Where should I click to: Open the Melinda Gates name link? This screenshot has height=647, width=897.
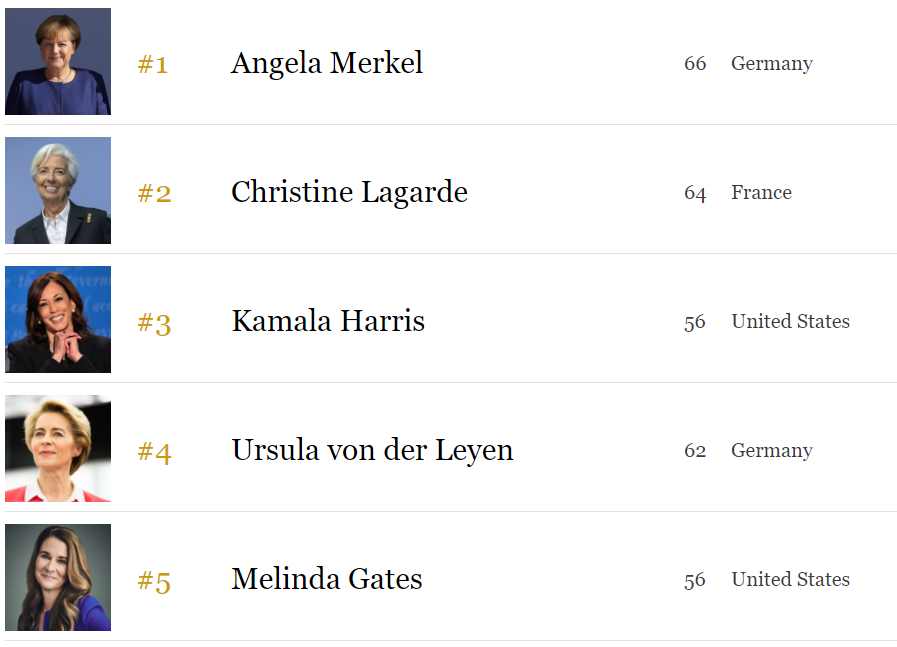point(327,579)
